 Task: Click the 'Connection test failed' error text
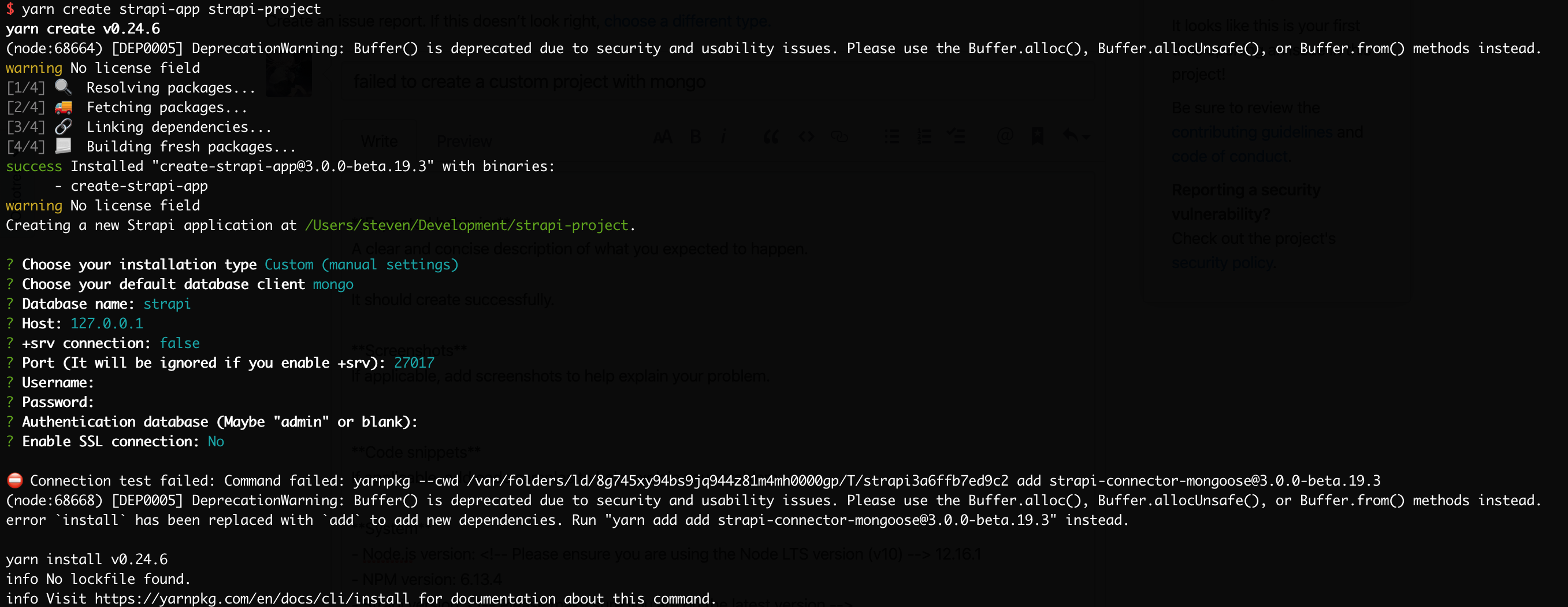point(122,480)
